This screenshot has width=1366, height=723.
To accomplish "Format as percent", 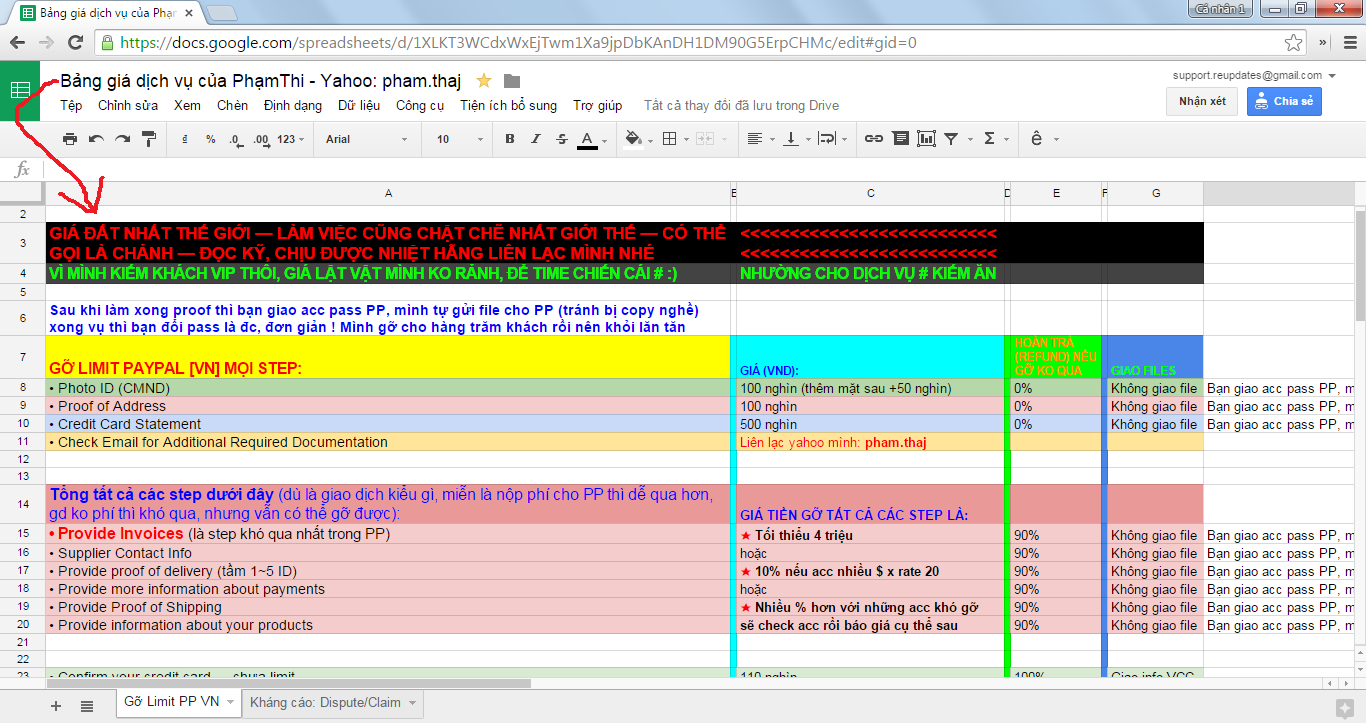I will (210, 139).
